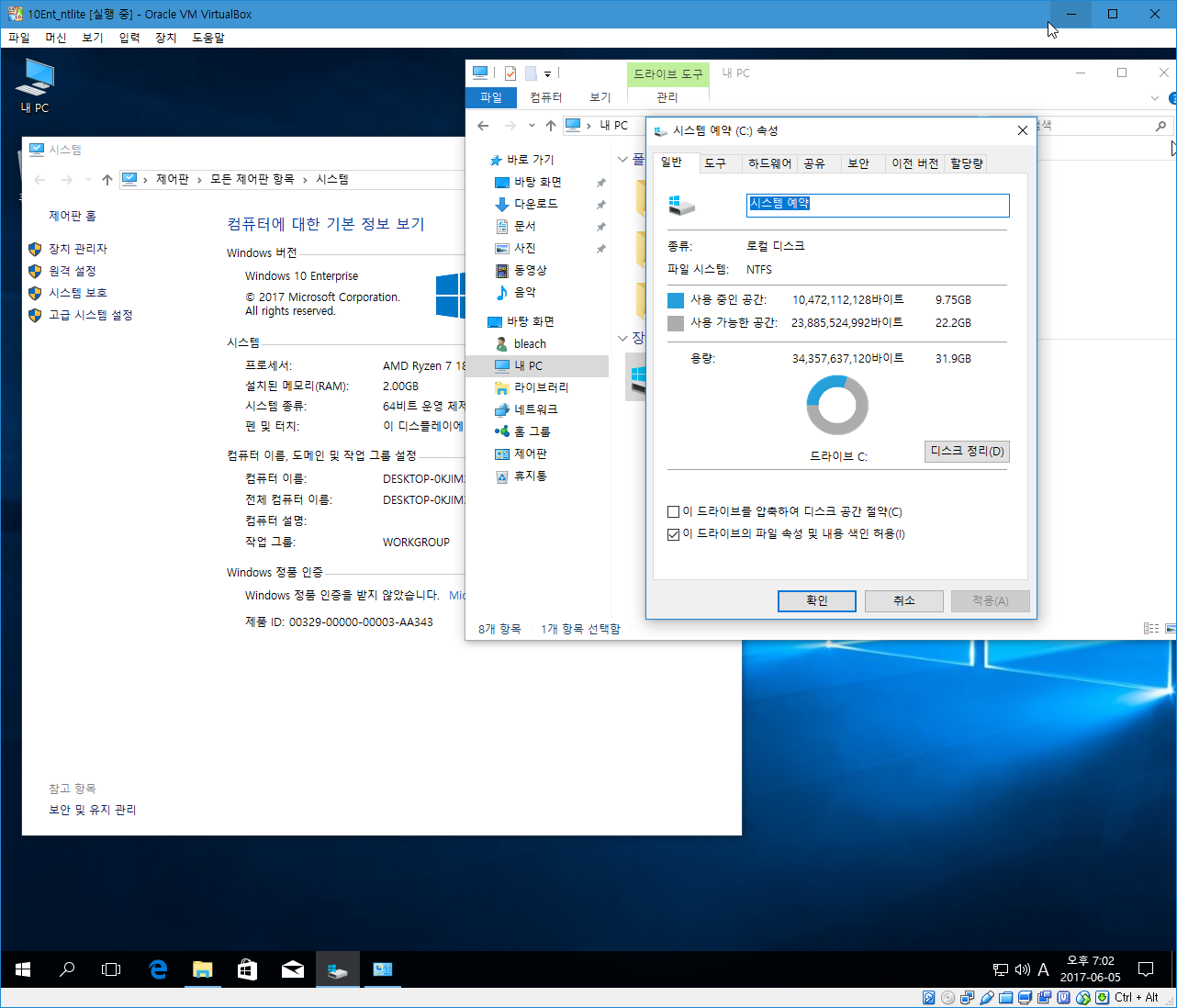Click VirtualBox optical disc status icon
The image size is (1177, 1008).
tap(947, 998)
